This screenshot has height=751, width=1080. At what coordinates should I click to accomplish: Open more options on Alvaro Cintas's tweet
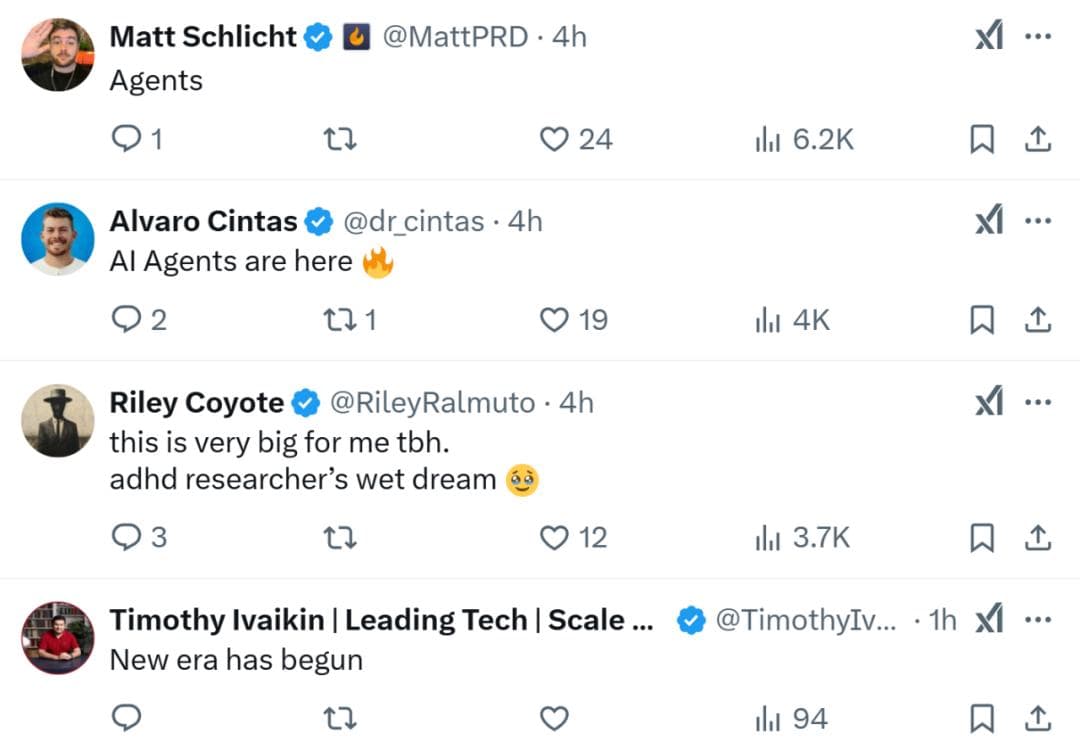tap(1038, 221)
